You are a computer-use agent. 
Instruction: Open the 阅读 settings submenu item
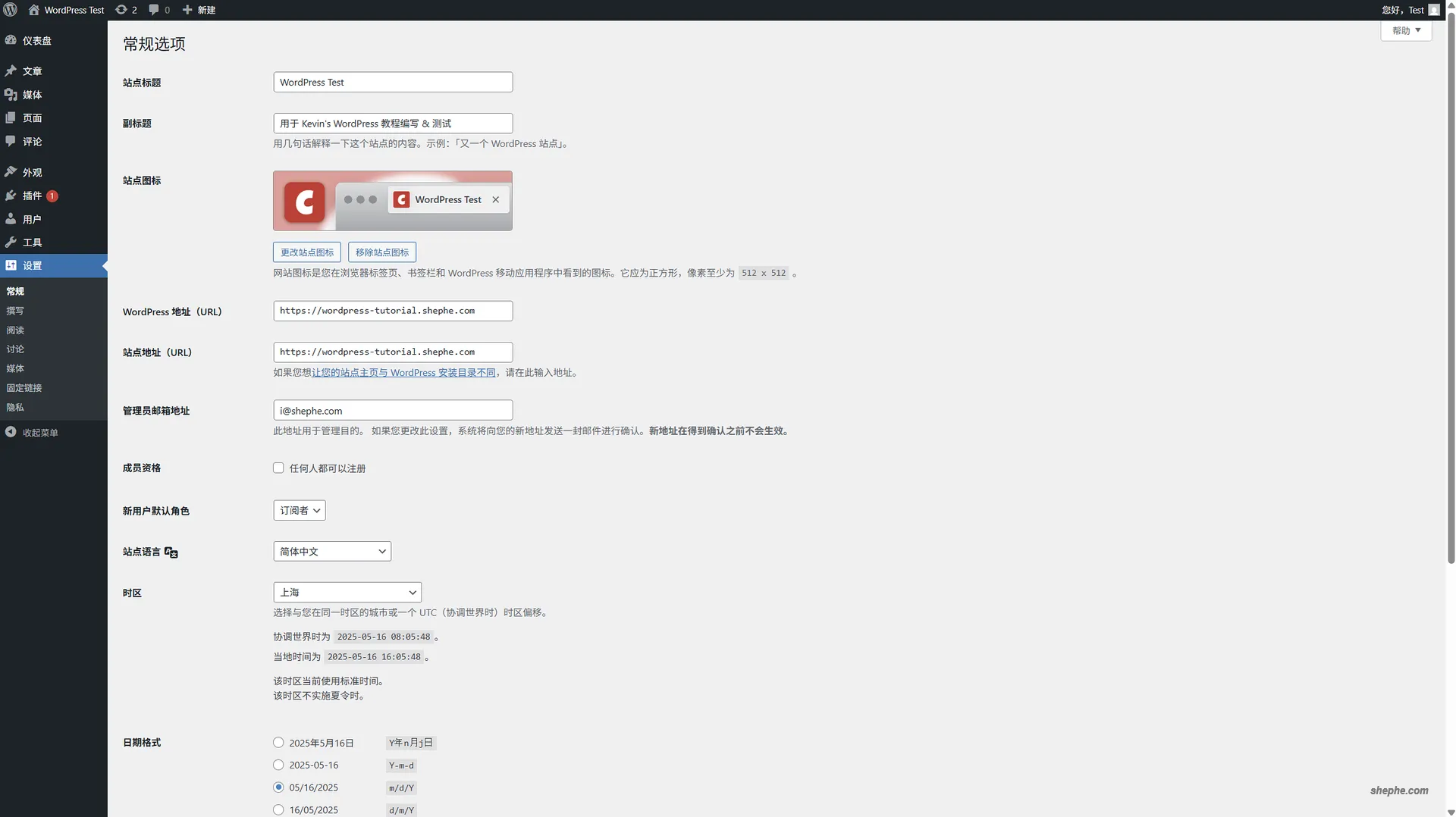[x=15, y=330]
